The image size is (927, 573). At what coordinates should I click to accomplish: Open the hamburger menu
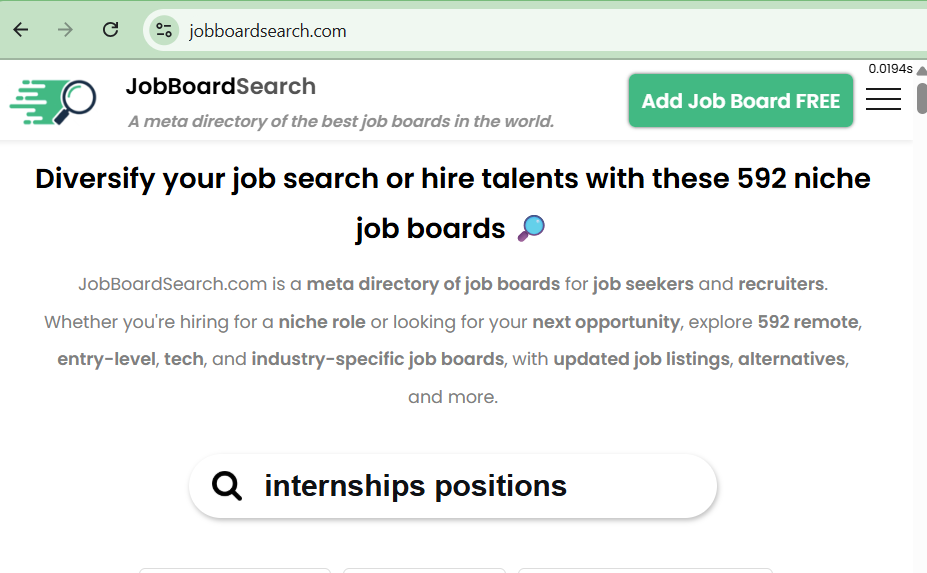tap(883, 100)
